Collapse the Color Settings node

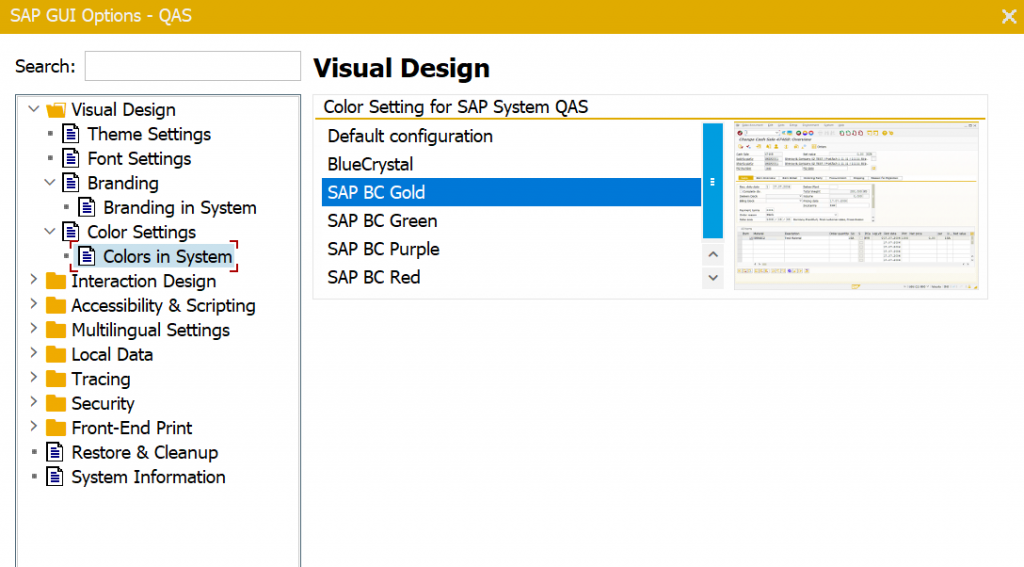pyautogui.click(x=51, y=232)
